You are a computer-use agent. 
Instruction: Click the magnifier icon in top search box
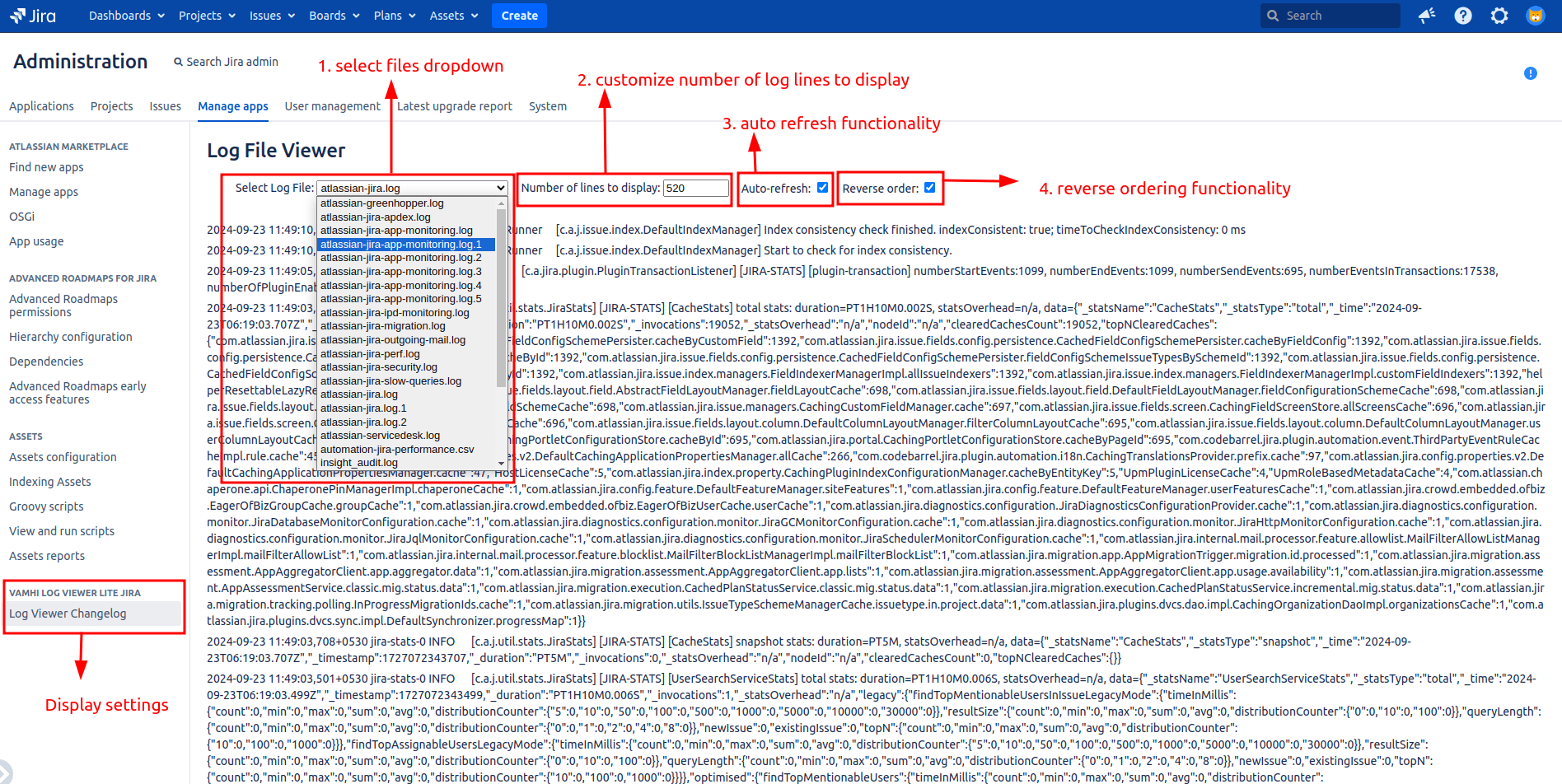coord(1274,16)
